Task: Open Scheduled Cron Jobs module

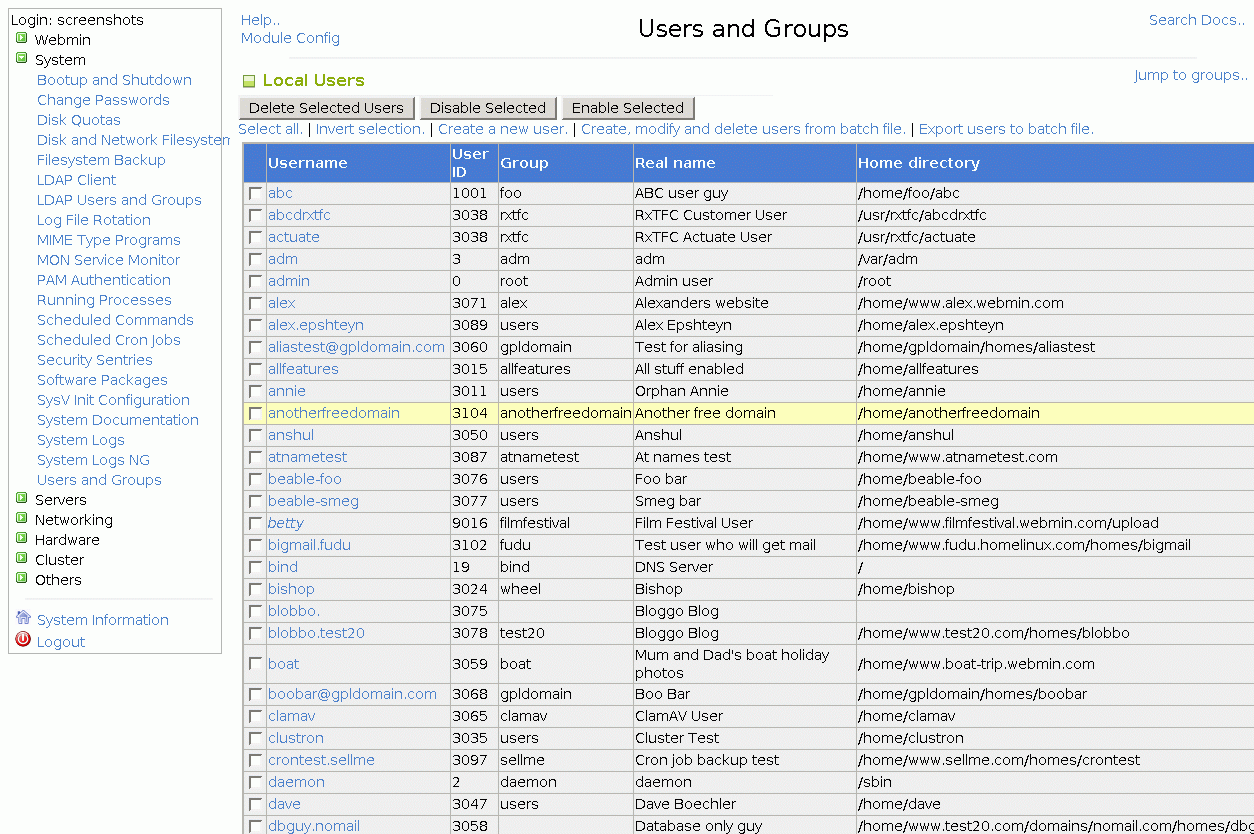Action: (x=108, y=340)
